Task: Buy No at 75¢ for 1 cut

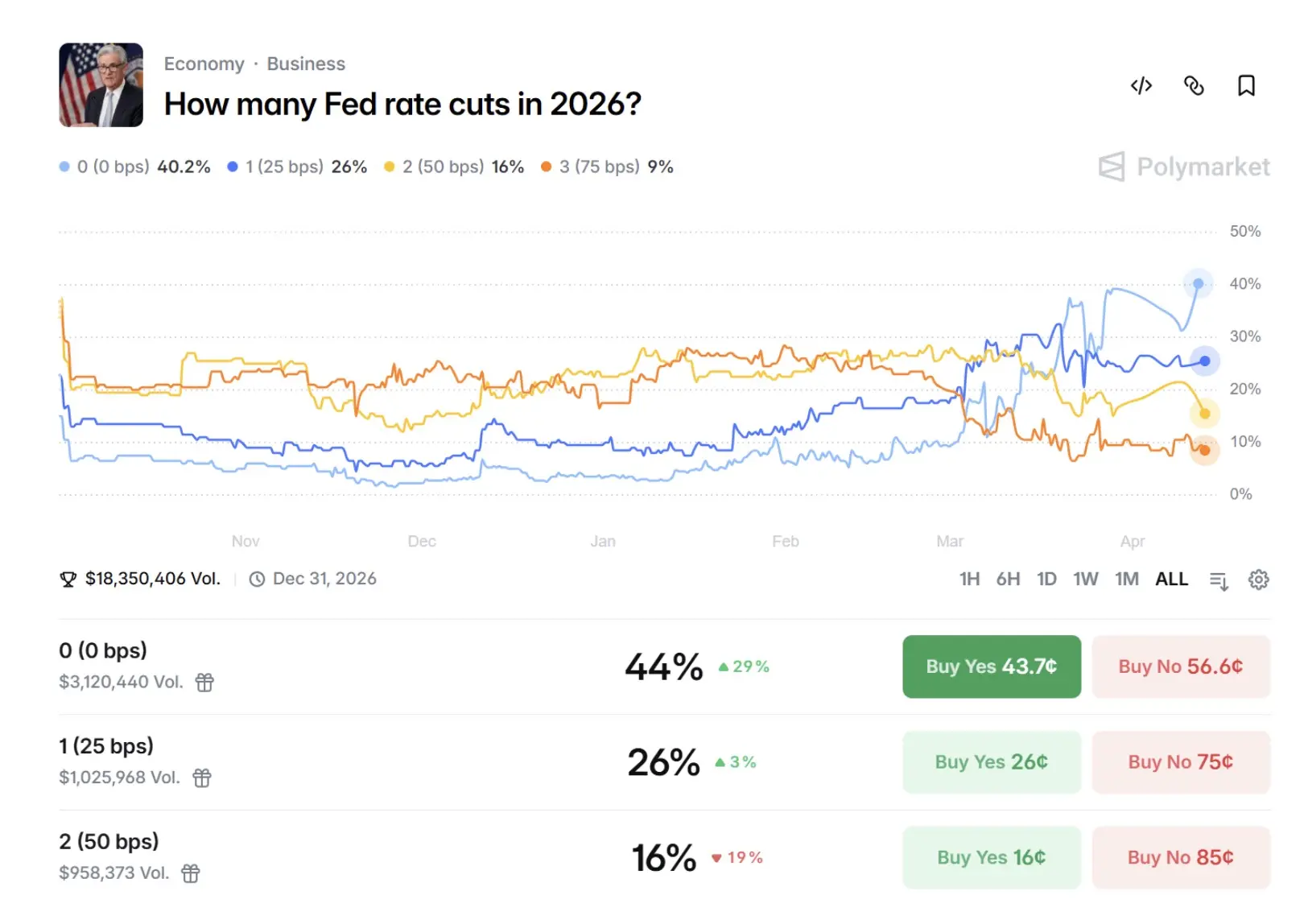Action: coord(1180,762)
